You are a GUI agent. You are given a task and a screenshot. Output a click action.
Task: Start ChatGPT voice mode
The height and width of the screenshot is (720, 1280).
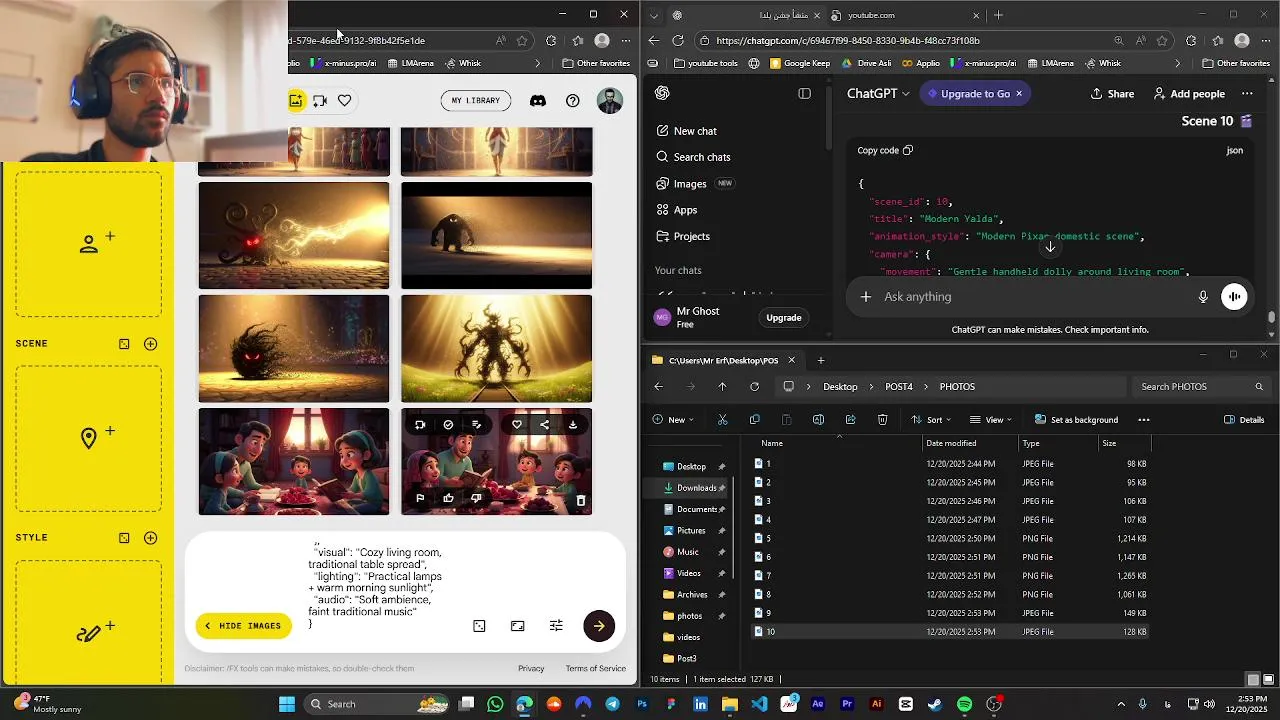click(1234, 297)
